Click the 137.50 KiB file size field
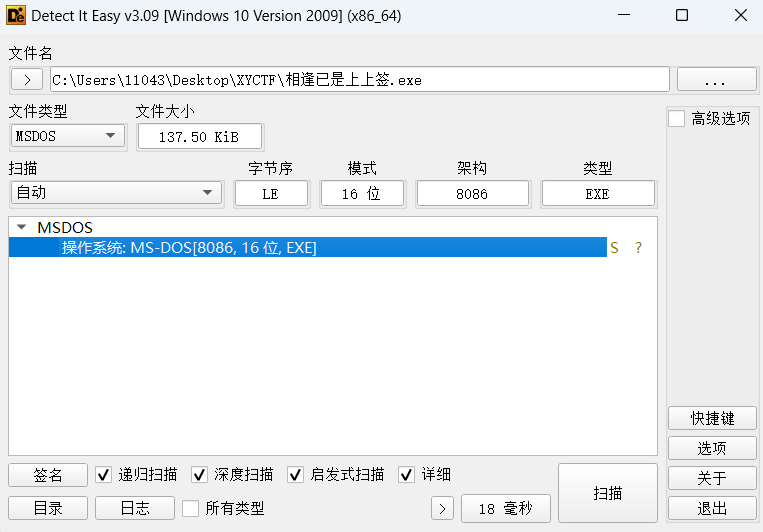 point(200,137)
